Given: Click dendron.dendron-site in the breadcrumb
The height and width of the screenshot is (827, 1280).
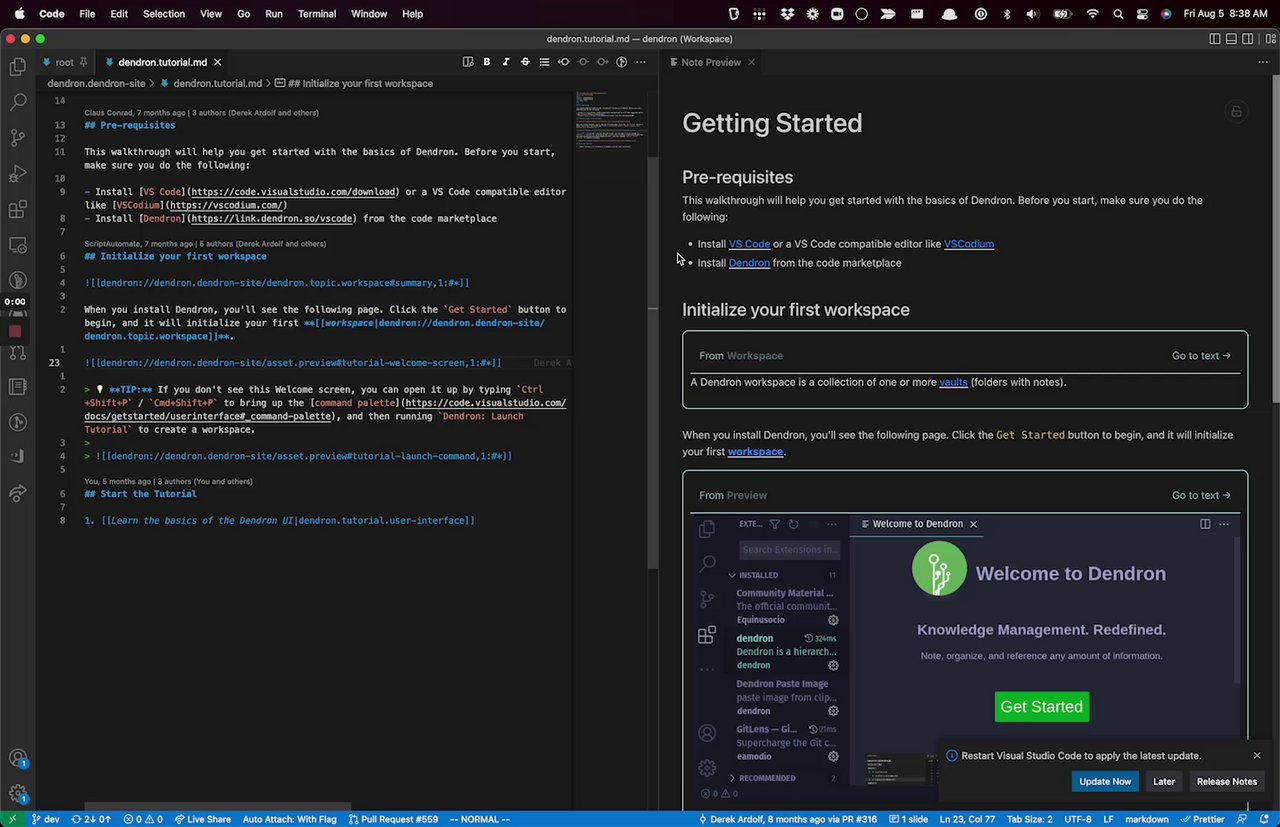Looking at the screenshot, I should [x=96, y=84].
